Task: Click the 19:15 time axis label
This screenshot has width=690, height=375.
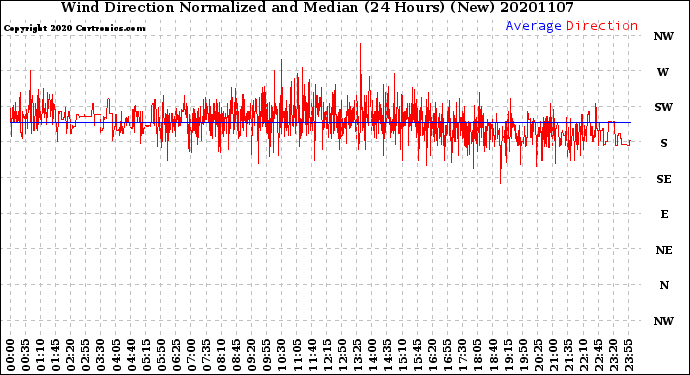Action: coord(508,355)
